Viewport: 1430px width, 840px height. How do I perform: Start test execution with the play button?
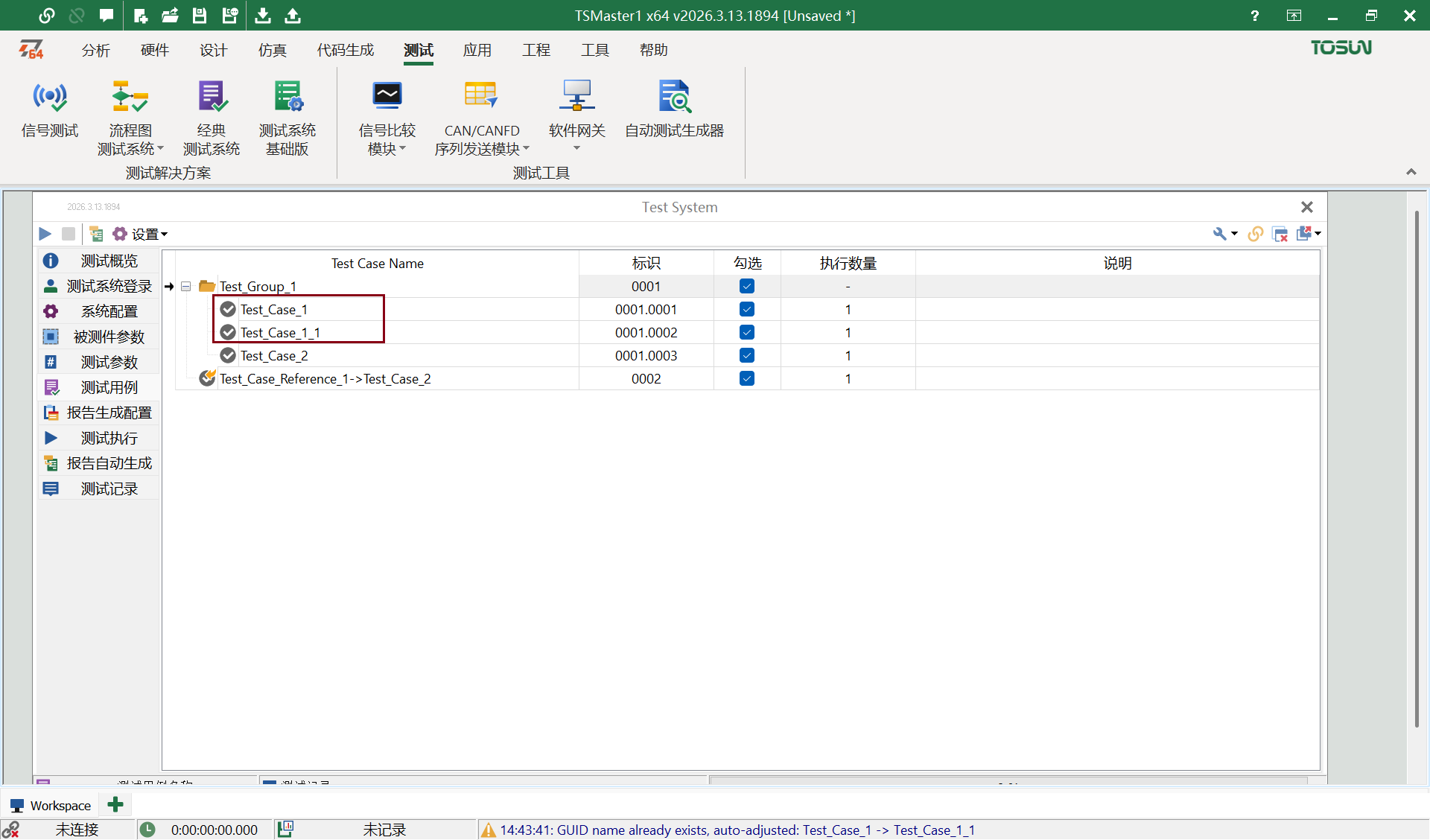click(44, 233)
